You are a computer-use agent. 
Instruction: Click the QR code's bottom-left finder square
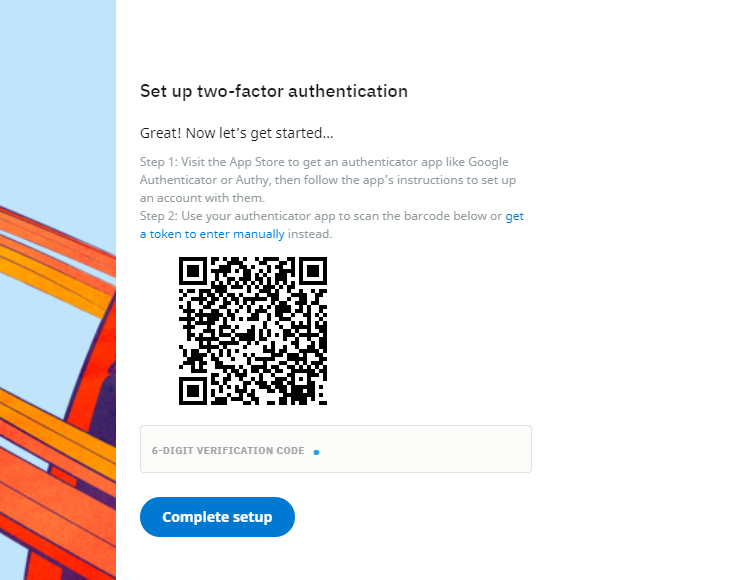tap(193, 390)
